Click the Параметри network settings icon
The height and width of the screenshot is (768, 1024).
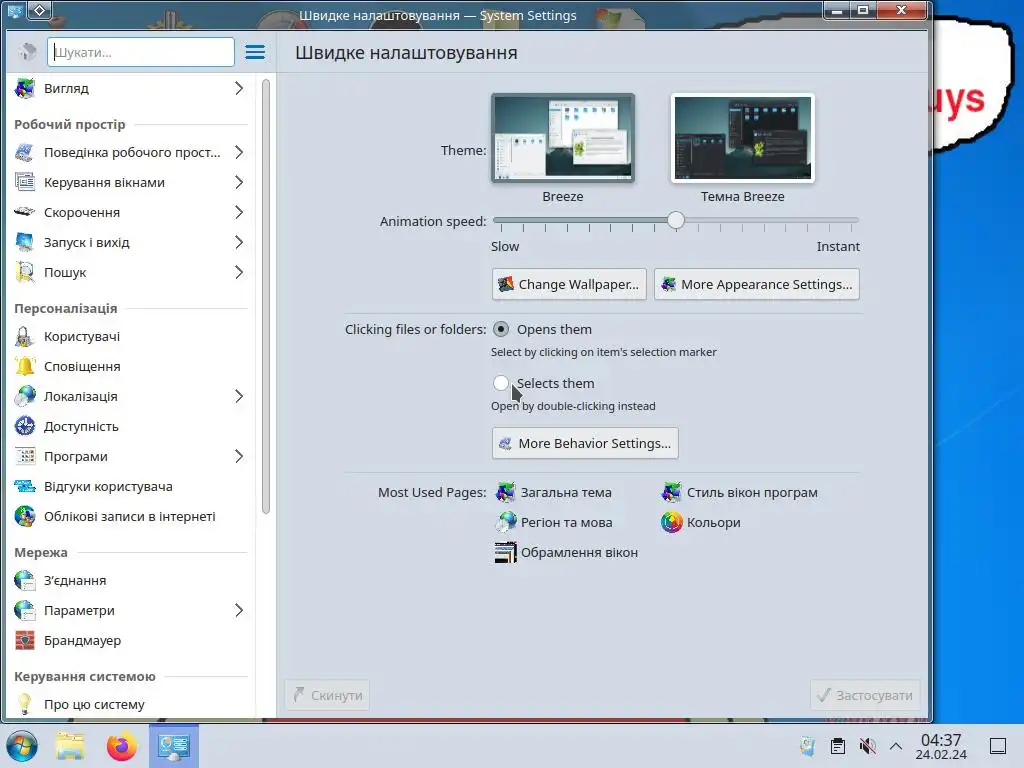click(x=25, y=611)
